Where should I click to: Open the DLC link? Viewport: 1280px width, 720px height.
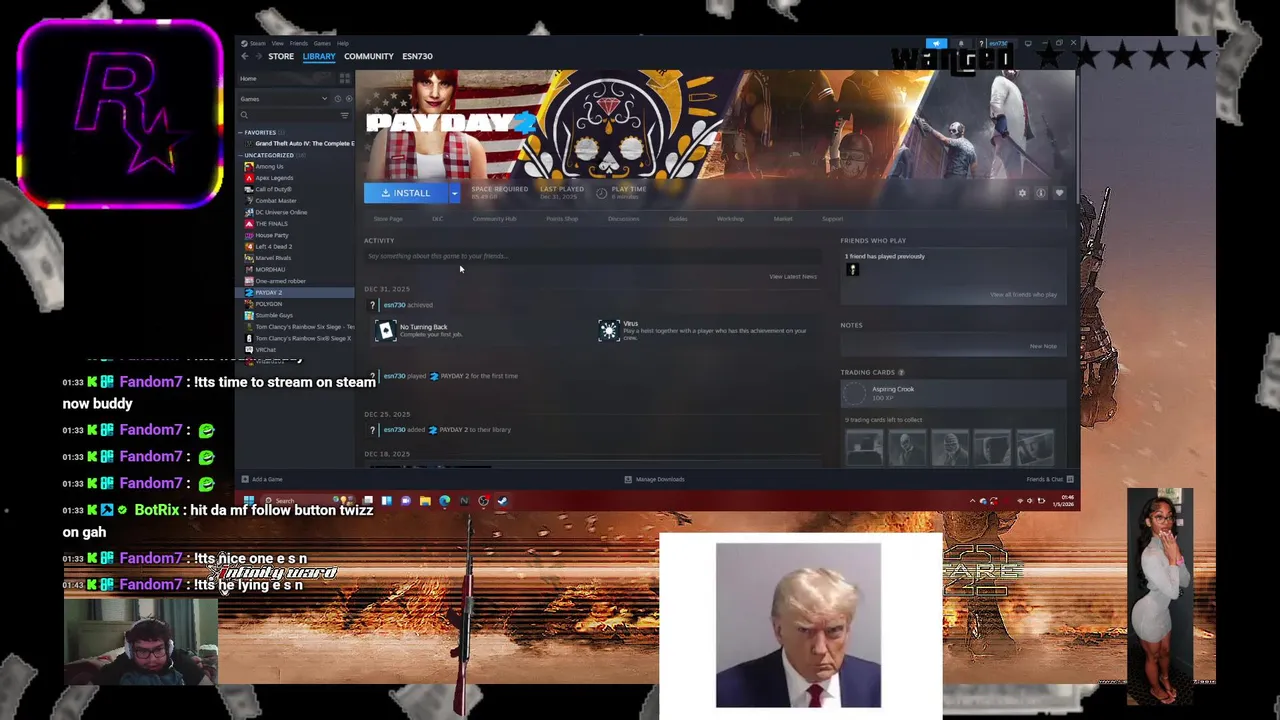(437, 219)
